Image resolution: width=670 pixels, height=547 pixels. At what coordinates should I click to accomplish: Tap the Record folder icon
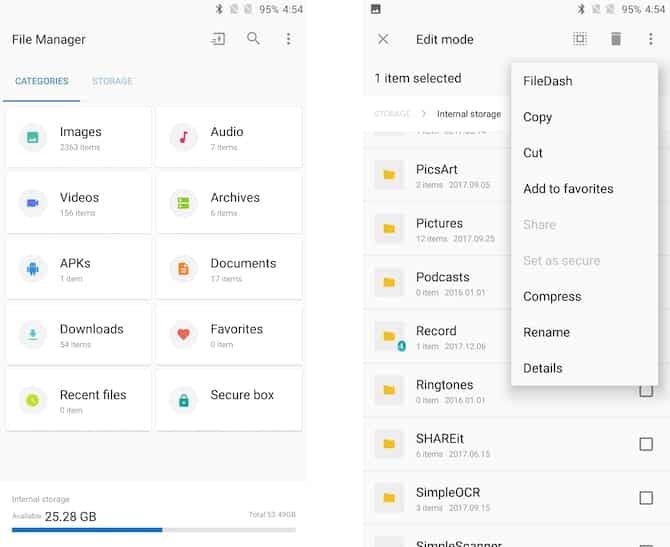pos(389,336)
